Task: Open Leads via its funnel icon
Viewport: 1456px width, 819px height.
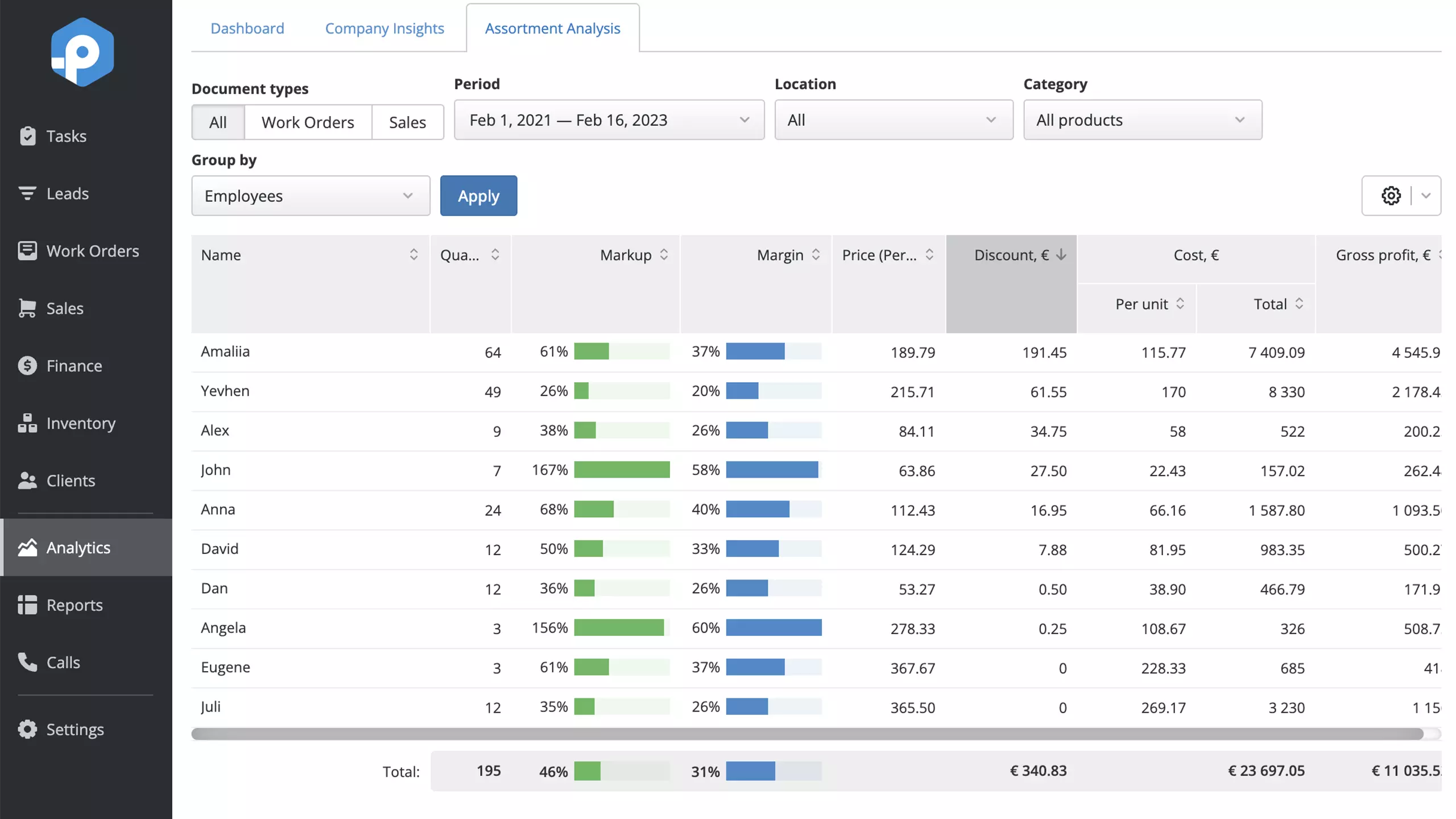Action: pos(27,193)
